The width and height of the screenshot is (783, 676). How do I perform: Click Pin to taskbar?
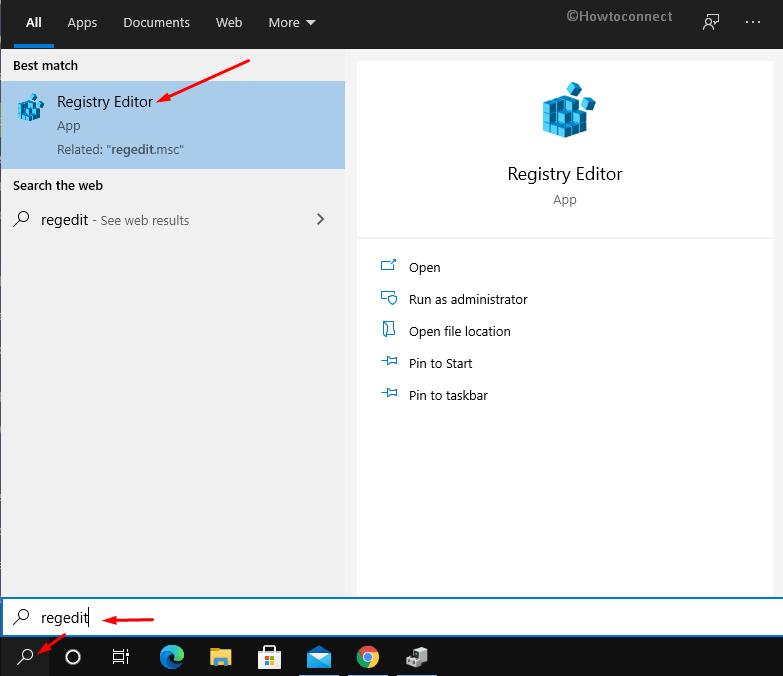(x=448, y=395)
